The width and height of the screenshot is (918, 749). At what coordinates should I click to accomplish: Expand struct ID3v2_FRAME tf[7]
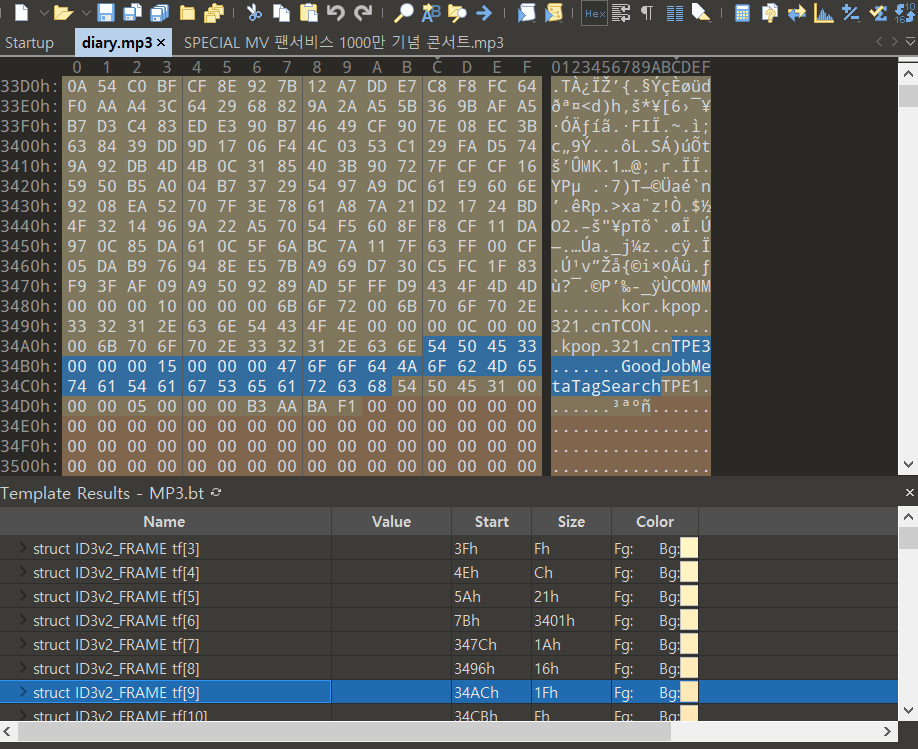click(23, 644)
